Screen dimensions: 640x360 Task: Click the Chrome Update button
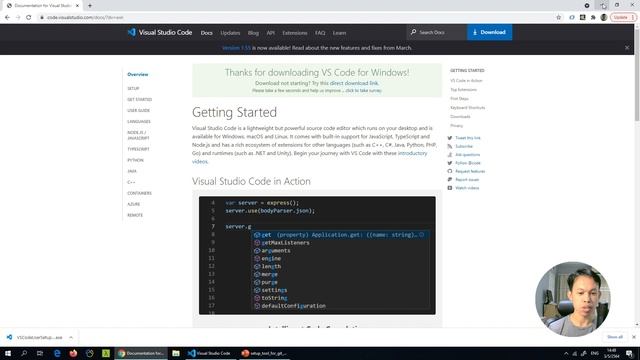pos(623,17)
